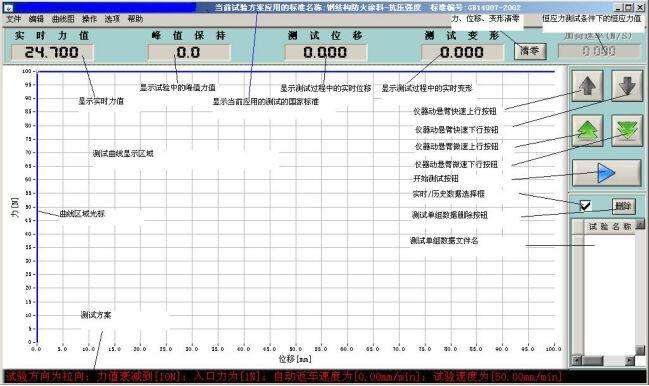Image resolution: width=649 pixels, height=386 pixels.
Task: Open the 编辑 menu
Action: 36,19
